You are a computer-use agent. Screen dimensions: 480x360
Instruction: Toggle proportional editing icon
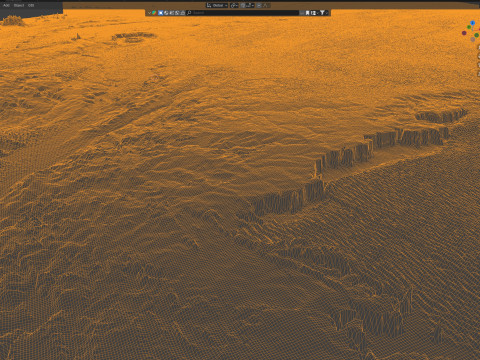[x=259, y=5]
